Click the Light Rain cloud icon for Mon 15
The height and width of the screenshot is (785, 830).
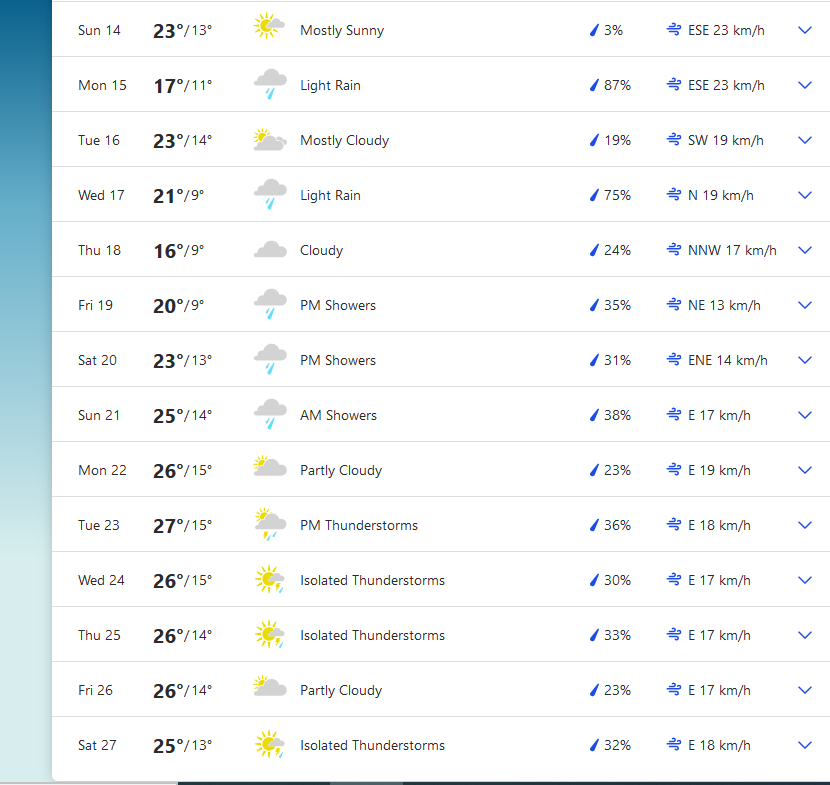click(x=269, y=83)
